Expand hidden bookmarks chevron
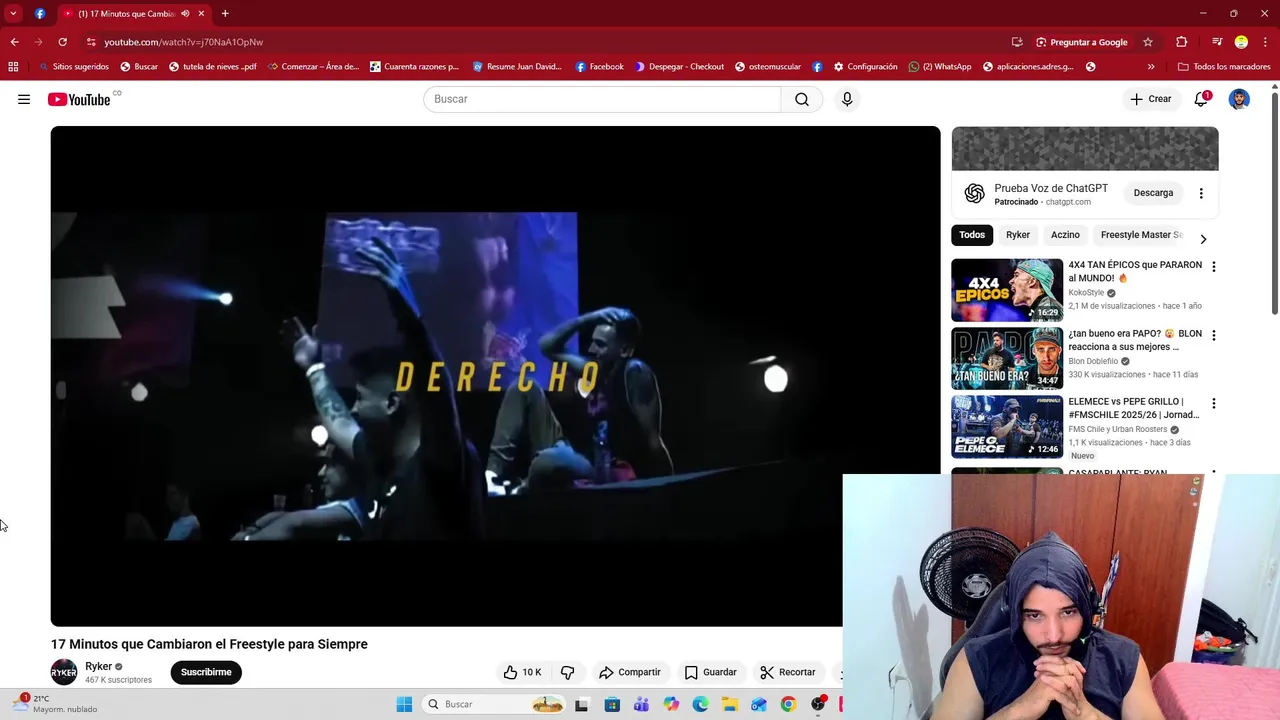 (x=1151, y=67)
